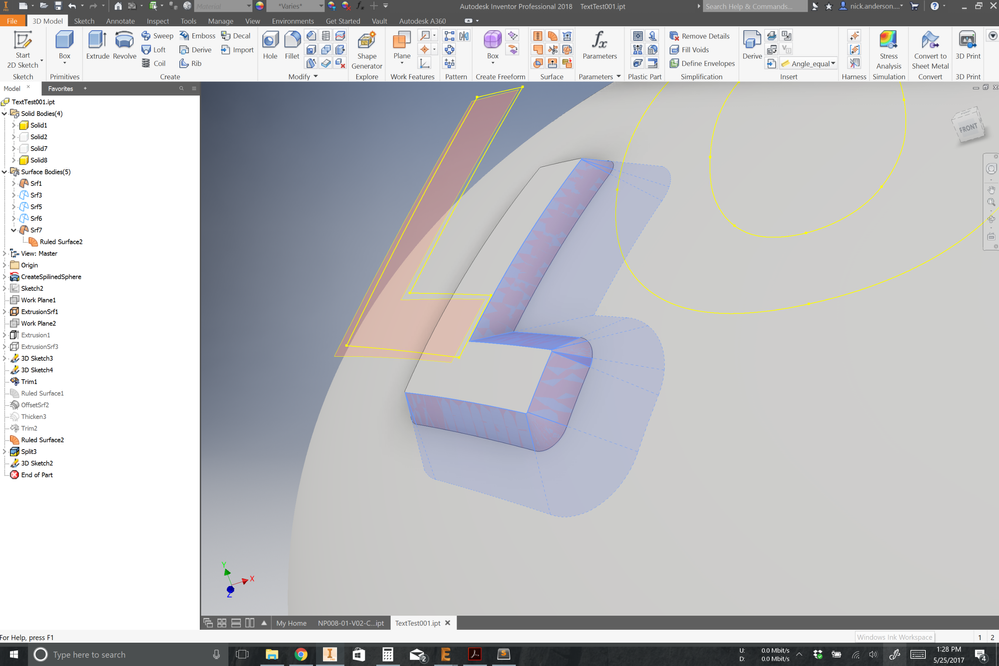Click Convert to Sheet Metal
The height and width of the screenshot is (666, 999).
pyautogui.click(x=930, y=50)
